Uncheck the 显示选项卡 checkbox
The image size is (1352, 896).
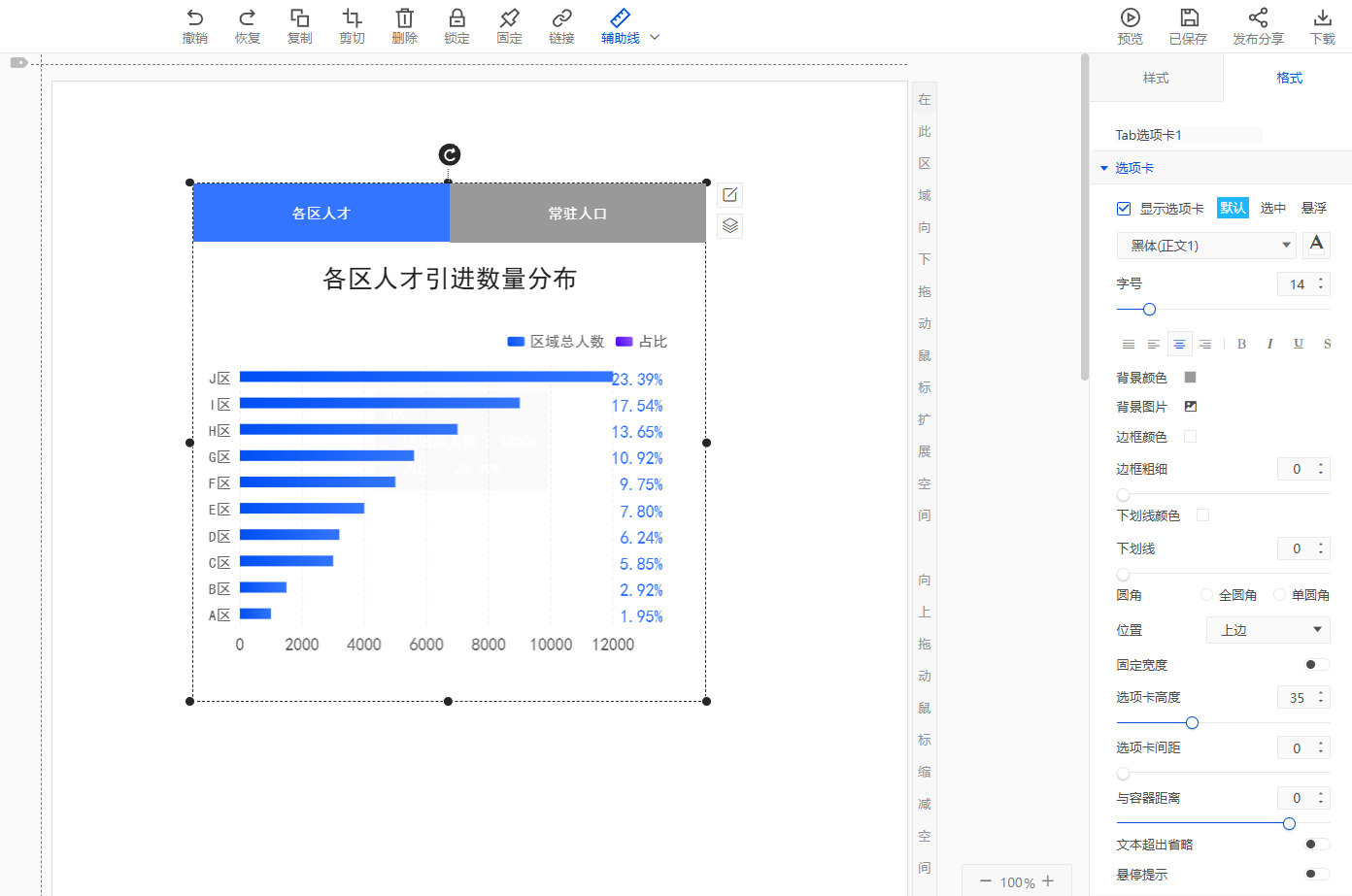1124,209
